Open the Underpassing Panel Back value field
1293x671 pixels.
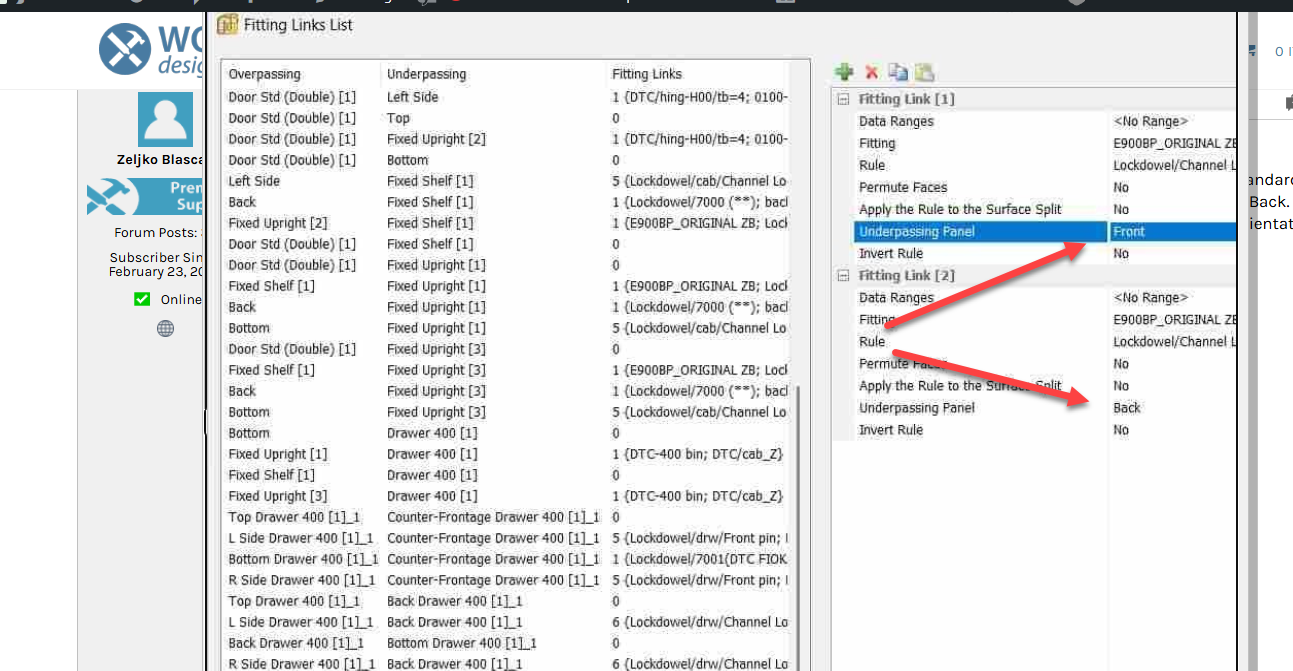(1170, 408)
